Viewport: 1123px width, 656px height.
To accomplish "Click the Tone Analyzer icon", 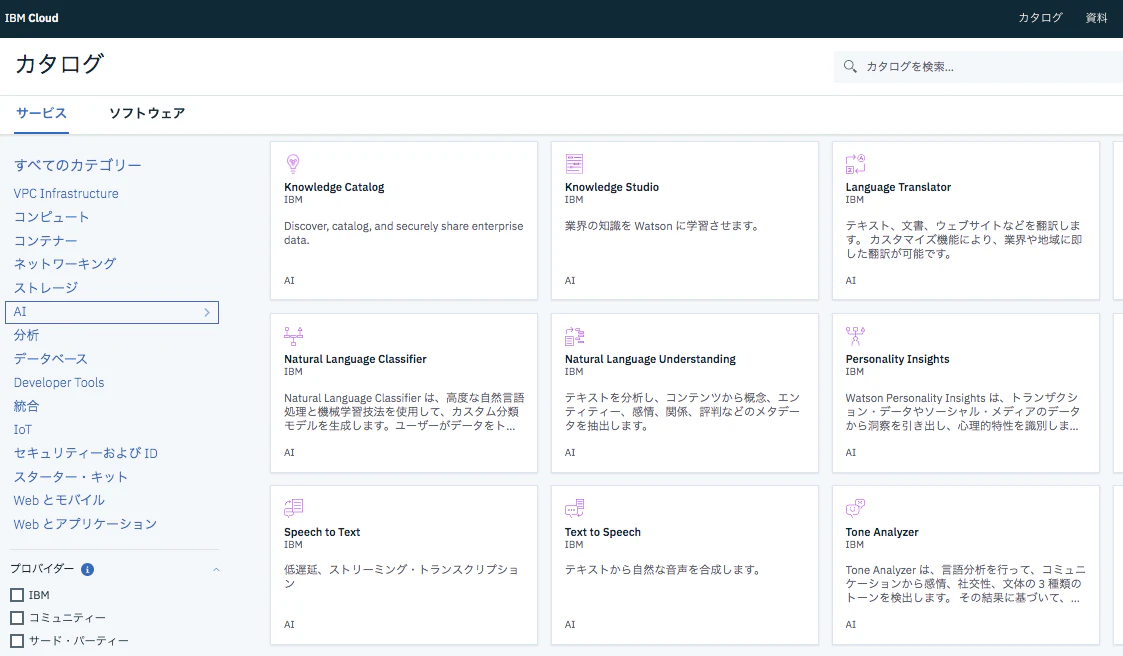I will pos(855,508).
